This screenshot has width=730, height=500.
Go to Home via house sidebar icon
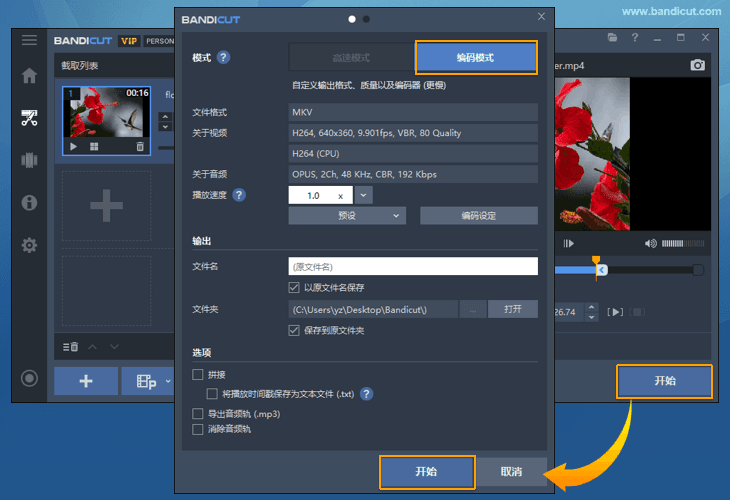click(29, 75)
